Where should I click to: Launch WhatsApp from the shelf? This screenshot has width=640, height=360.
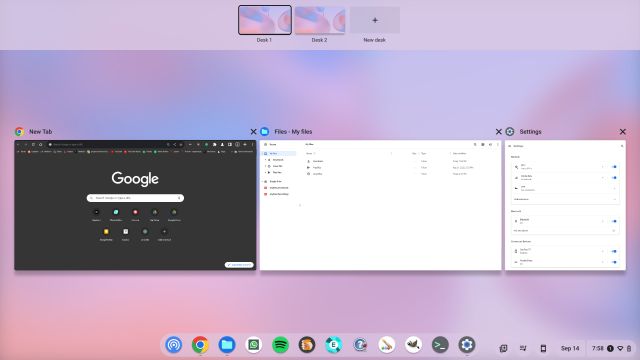253,345
